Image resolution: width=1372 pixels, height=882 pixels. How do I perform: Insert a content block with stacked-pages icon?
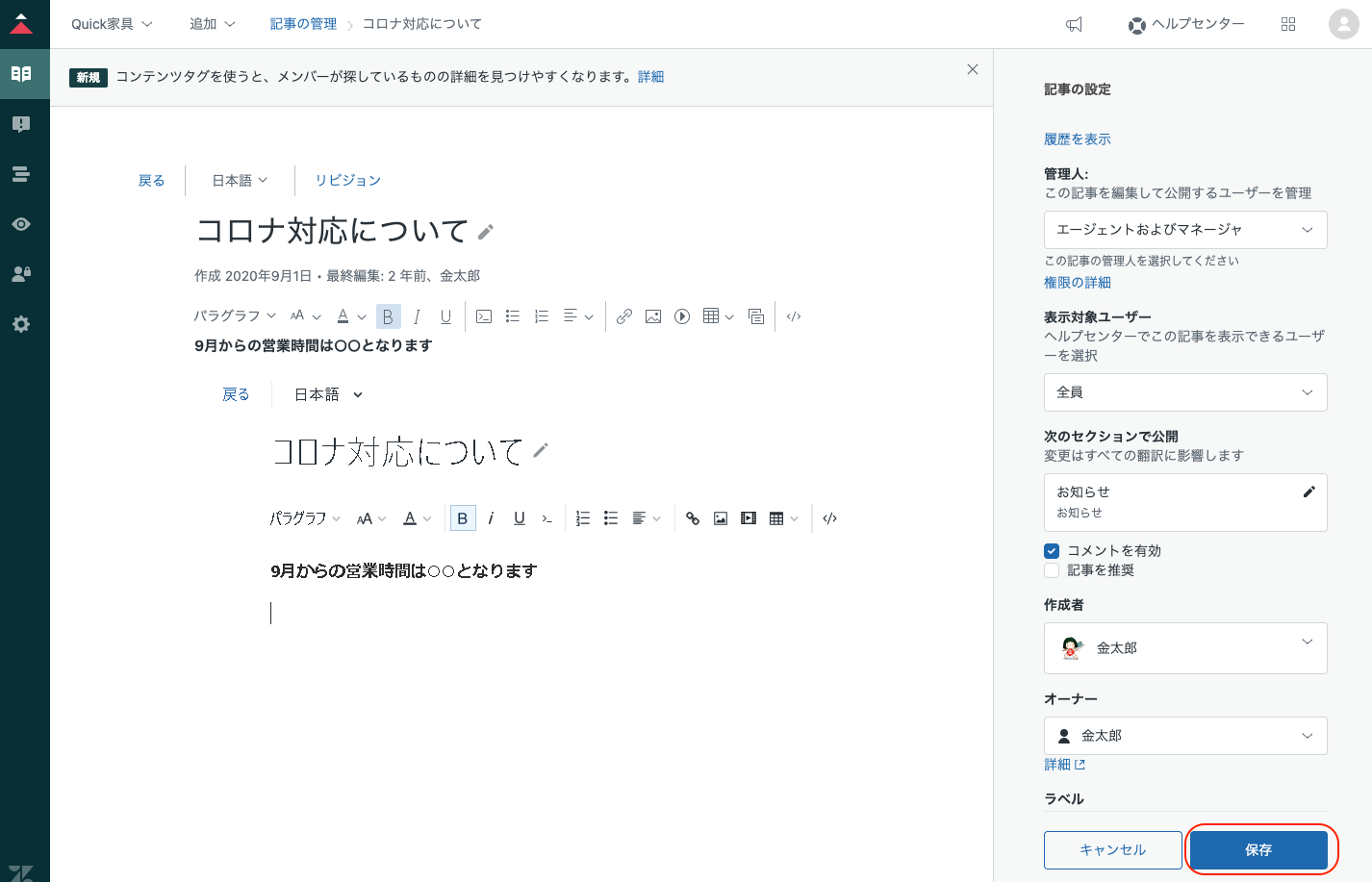coord(756,316)
